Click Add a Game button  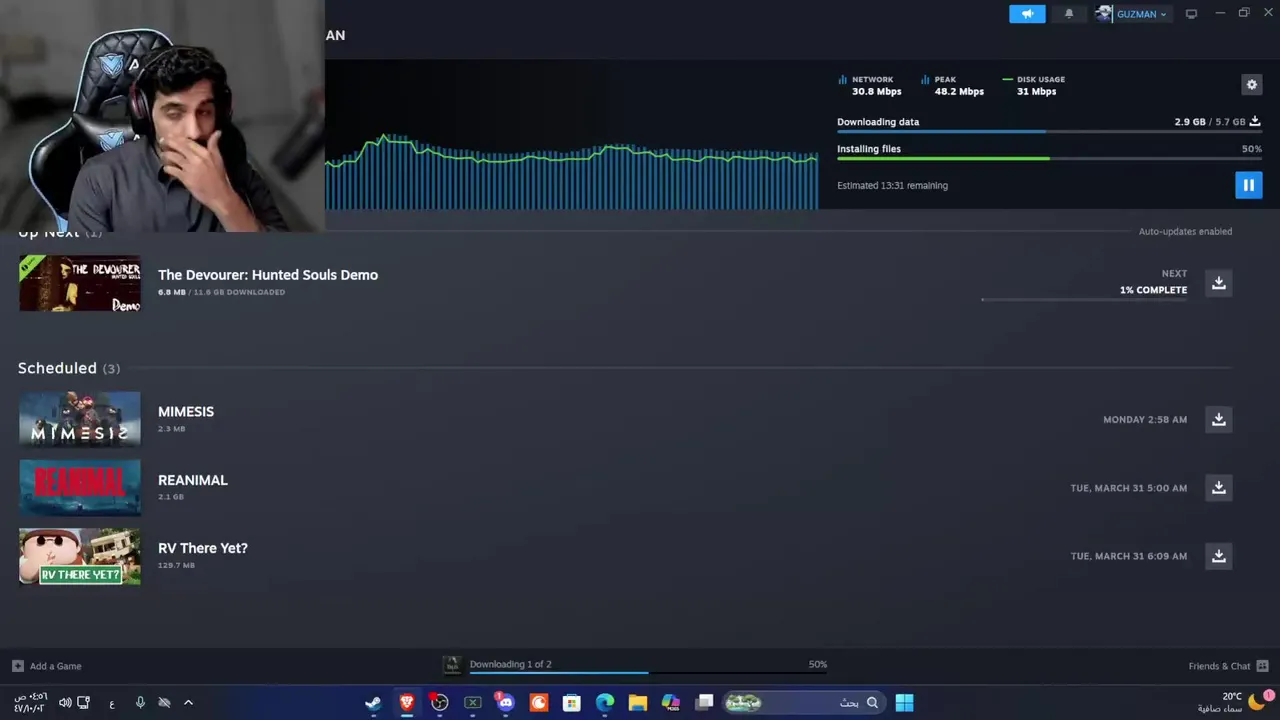pyautogui.click(x=47, y=666)
